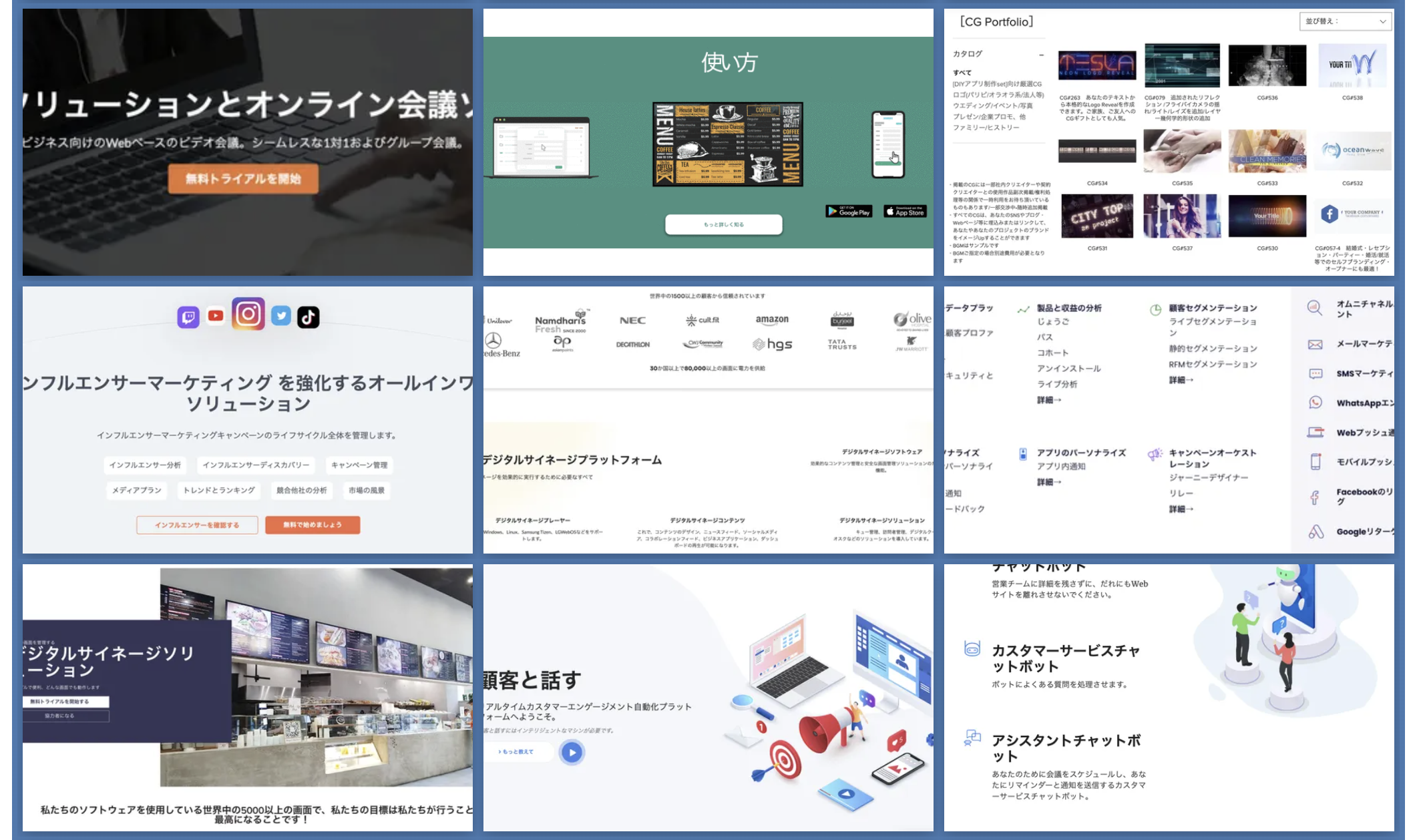Click the Twitter bird icon
This screenshot has width=1421, height=840.
[281, 316]
